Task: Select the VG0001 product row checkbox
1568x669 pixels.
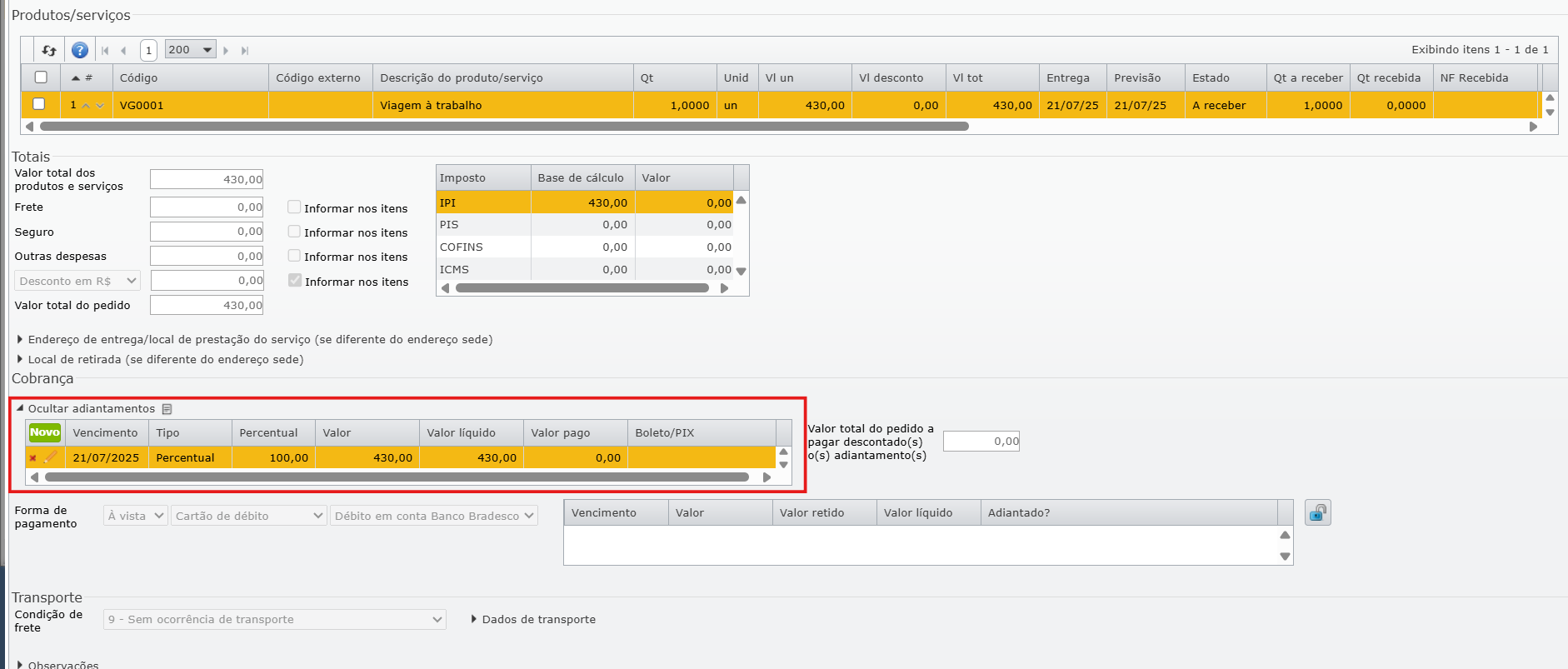Action: coord(38,104)
